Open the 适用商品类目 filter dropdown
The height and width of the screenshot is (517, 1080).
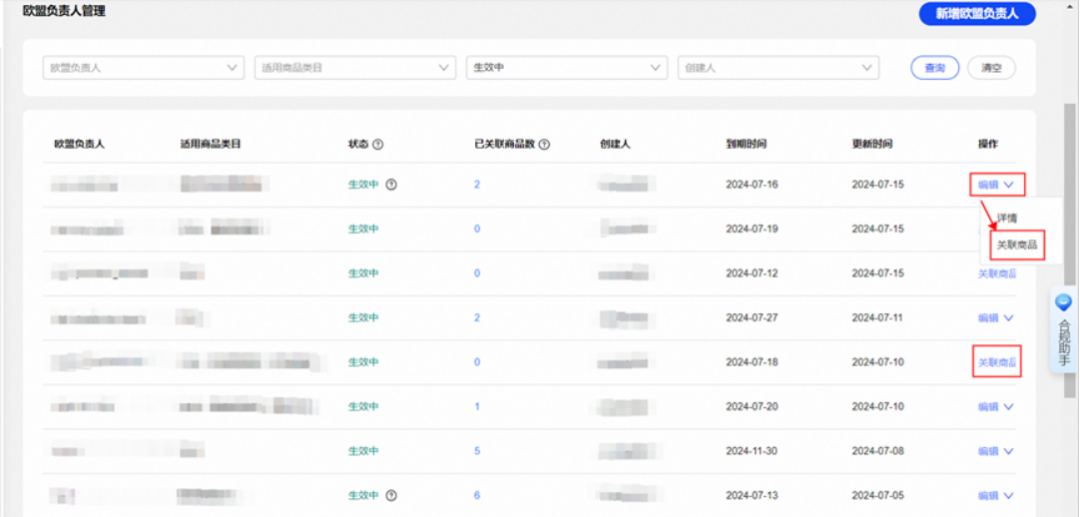355,67
